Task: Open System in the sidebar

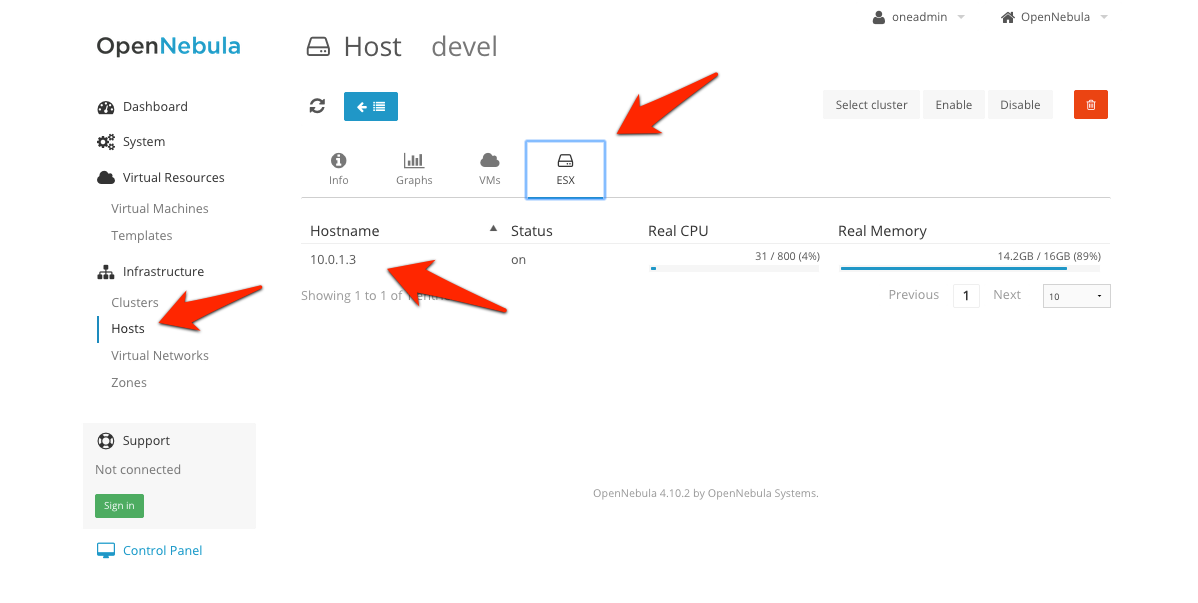Action: (x=144, y=141)
